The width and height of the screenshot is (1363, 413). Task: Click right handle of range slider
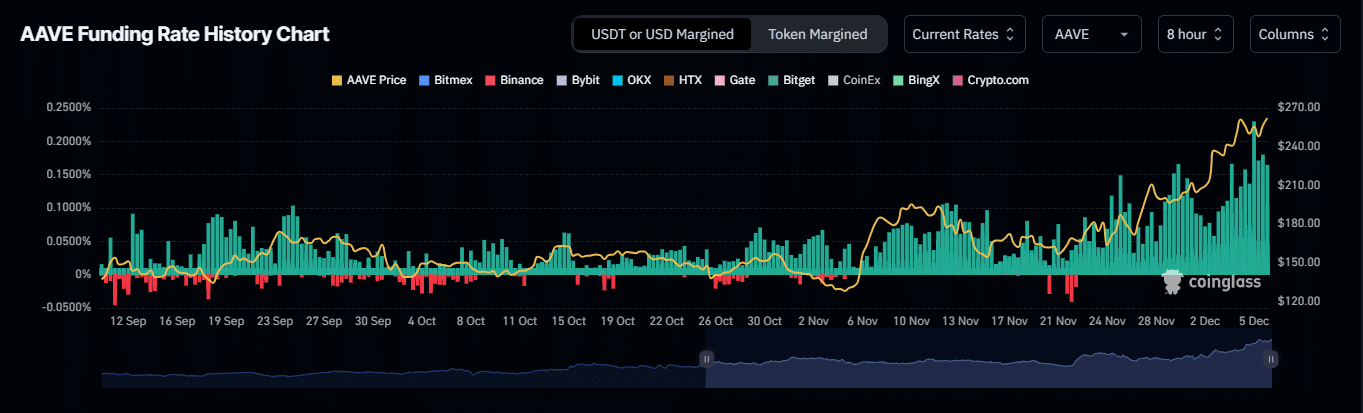click(x=1272, y=358)
